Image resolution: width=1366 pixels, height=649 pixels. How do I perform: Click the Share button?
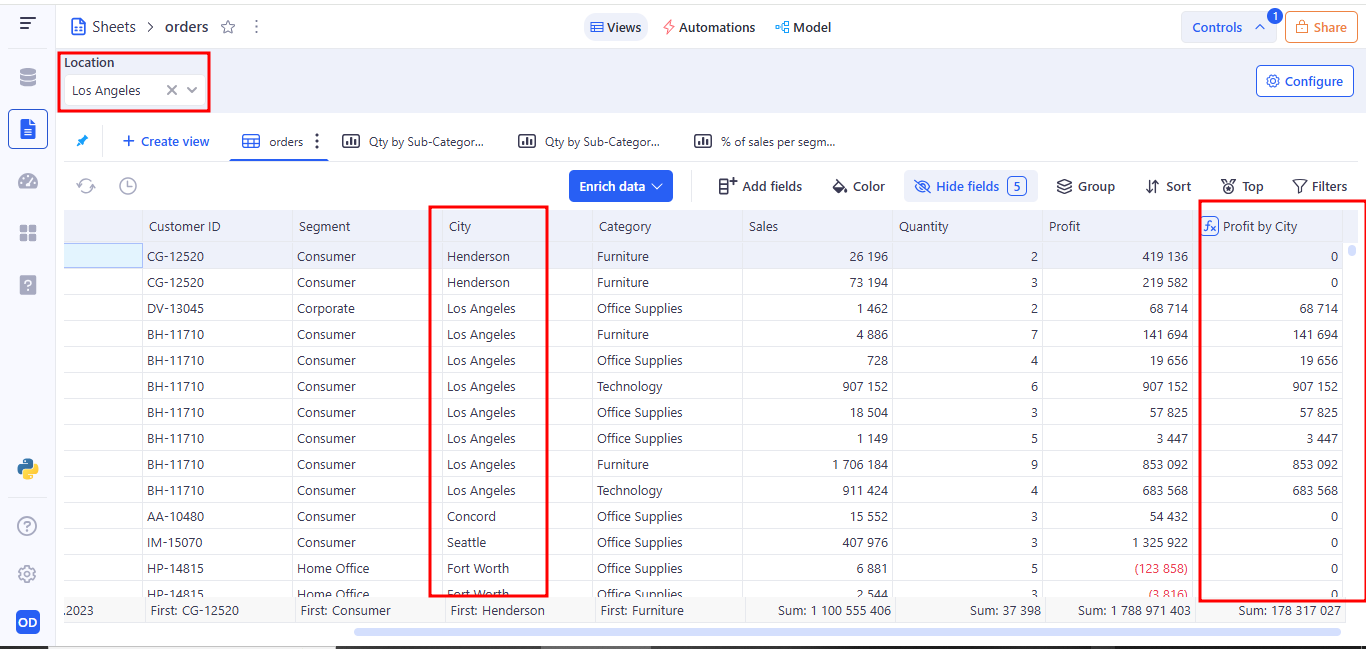click(x=1320, y=27)
